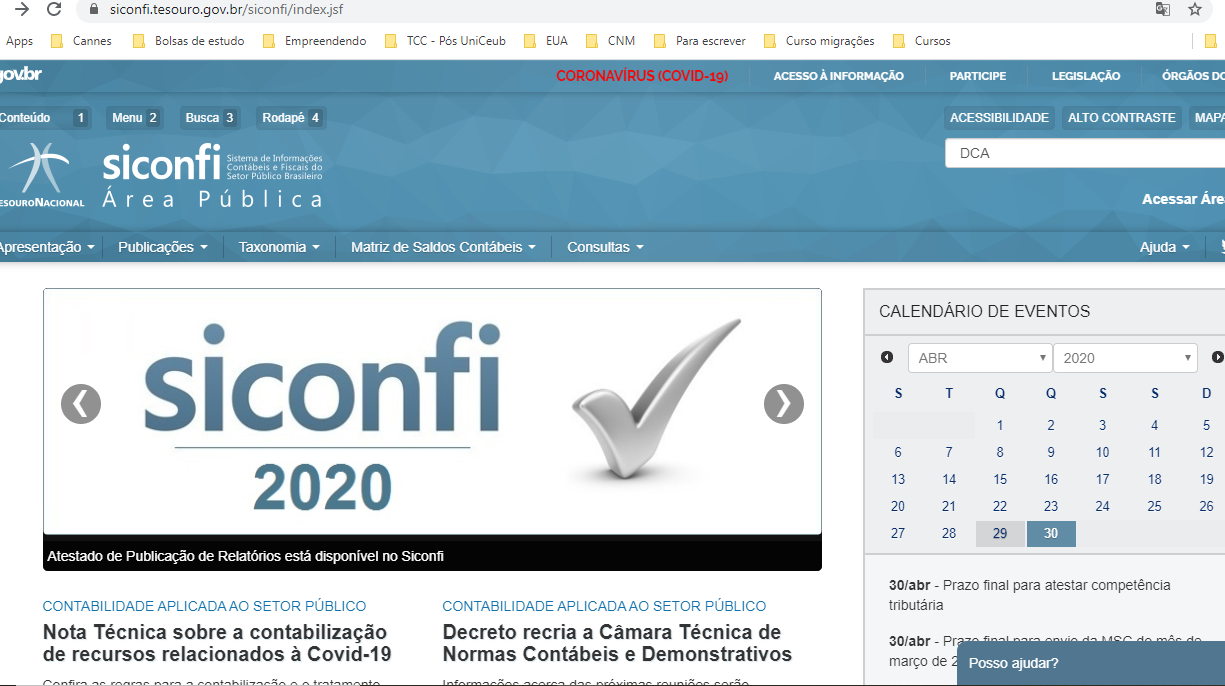Go to previous carousel slide
1225x686 pixels.
pos(81,404)
